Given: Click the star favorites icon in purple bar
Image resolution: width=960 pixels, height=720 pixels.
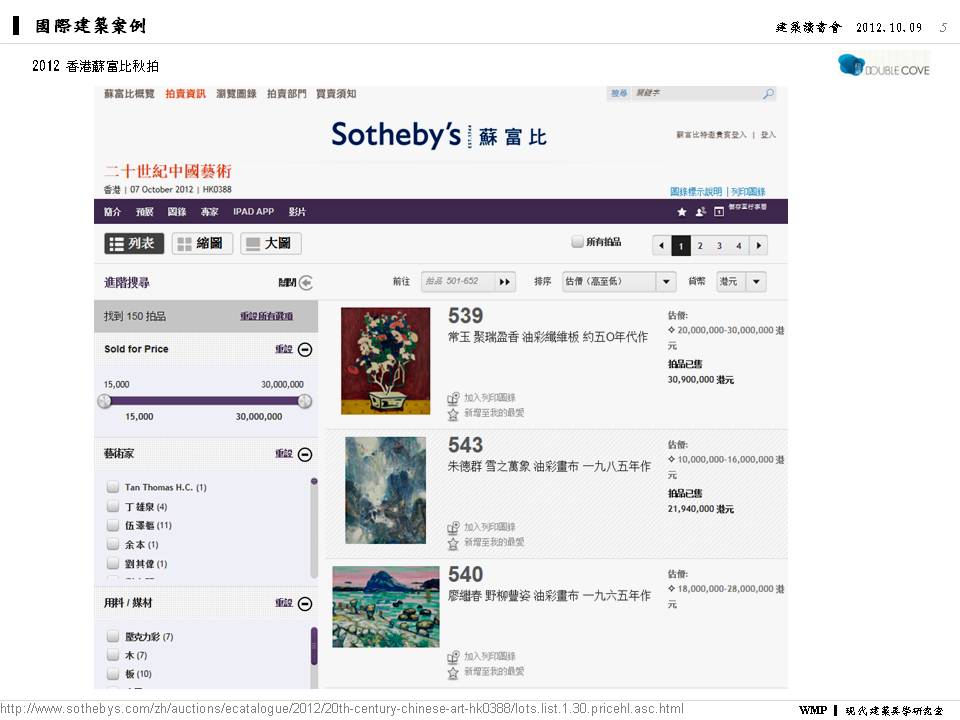Looking at the screenshot, I should tap(681, 212).
